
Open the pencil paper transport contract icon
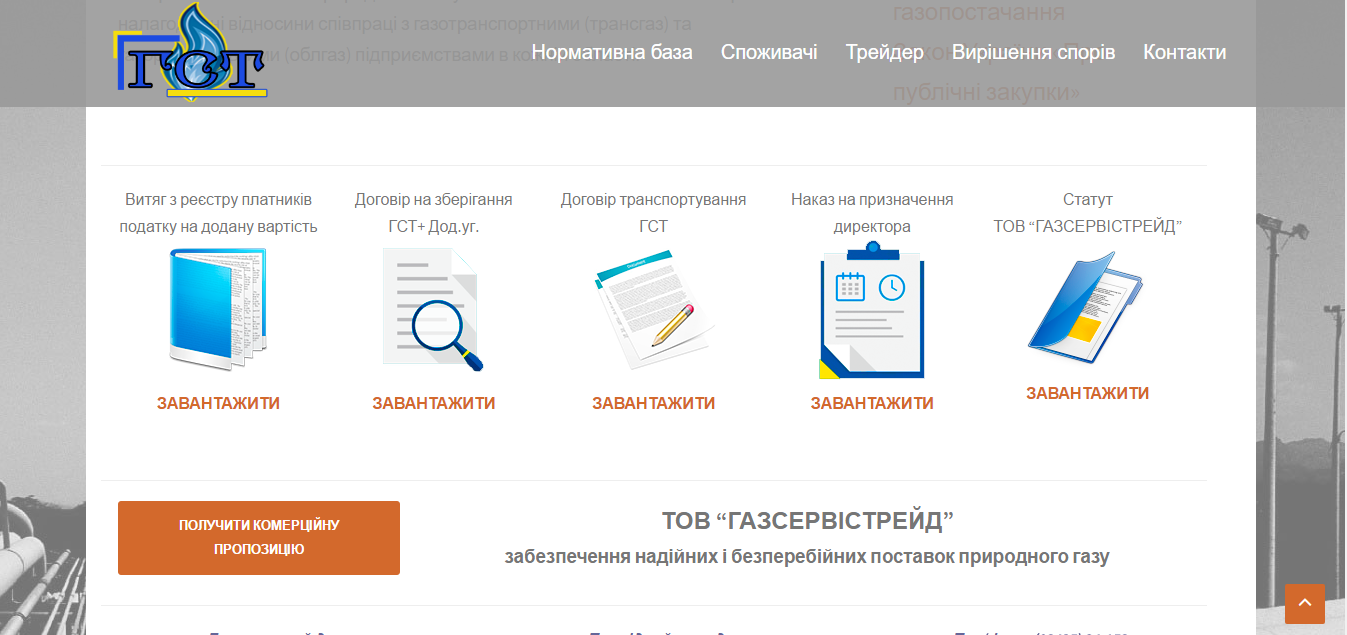coord(653,310)
